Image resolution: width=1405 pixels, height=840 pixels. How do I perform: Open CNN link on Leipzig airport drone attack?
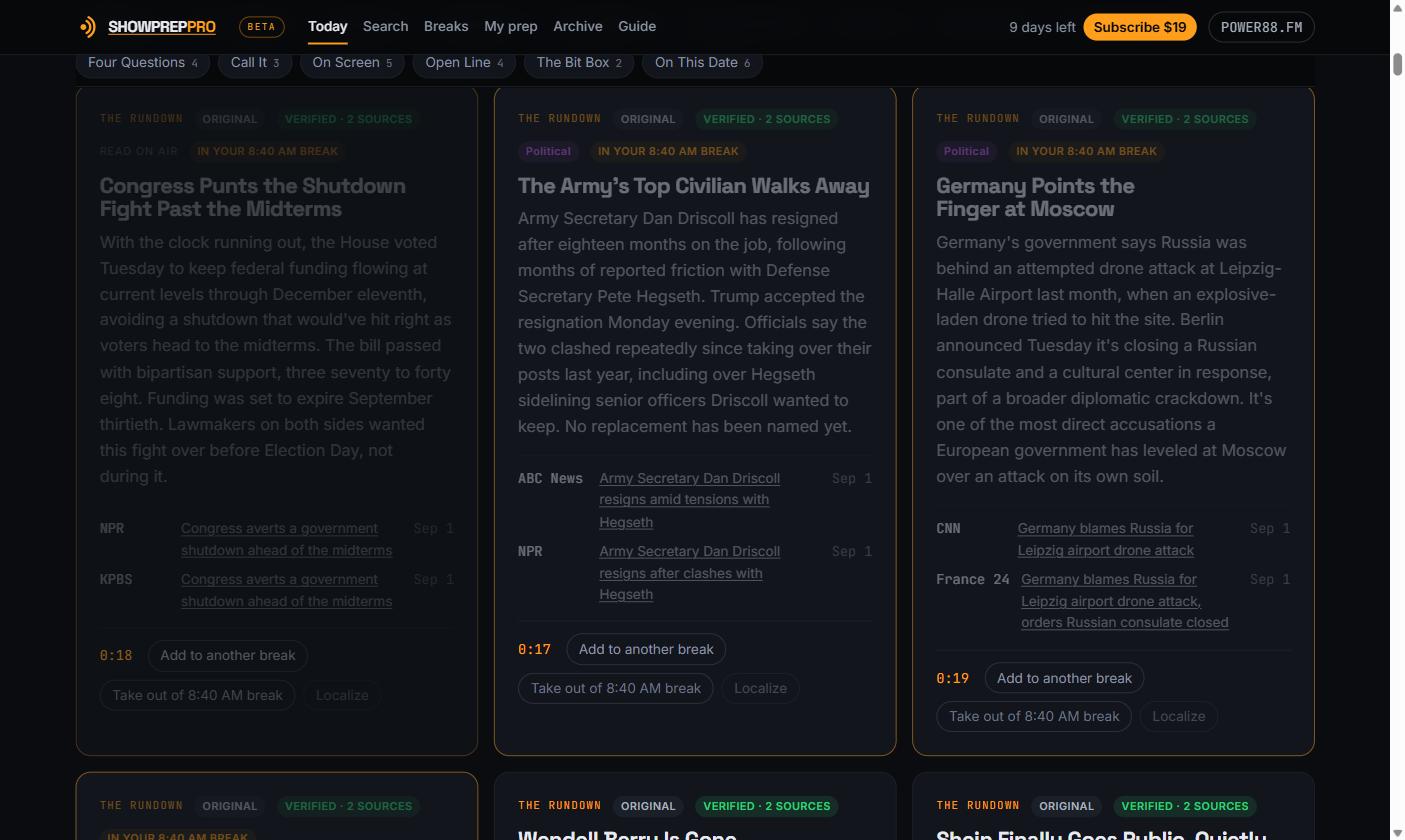coord(1105,539)
